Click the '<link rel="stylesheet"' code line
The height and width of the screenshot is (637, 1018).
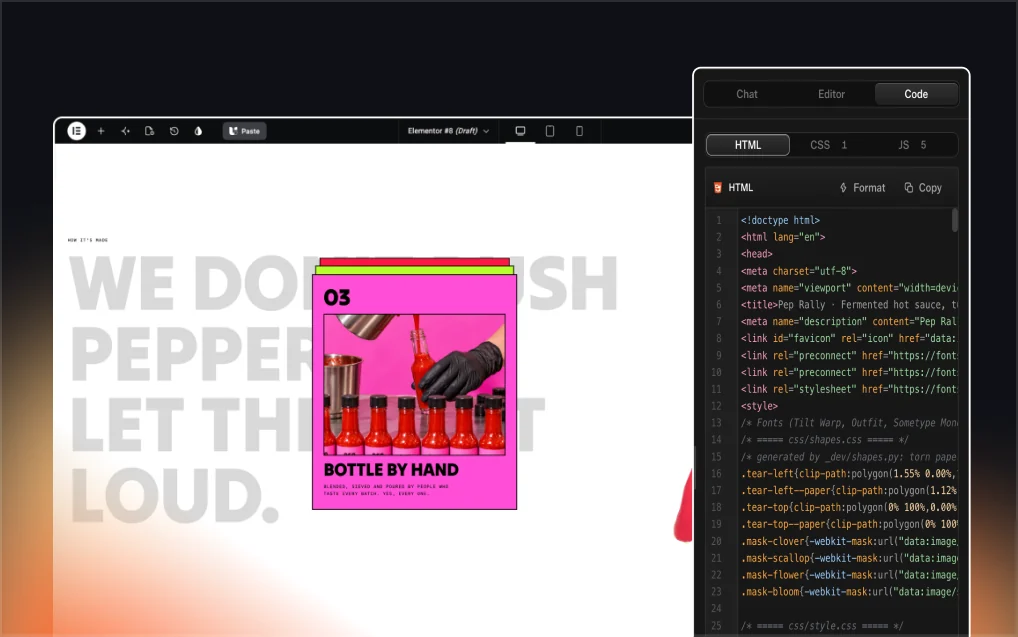point(849,389)
